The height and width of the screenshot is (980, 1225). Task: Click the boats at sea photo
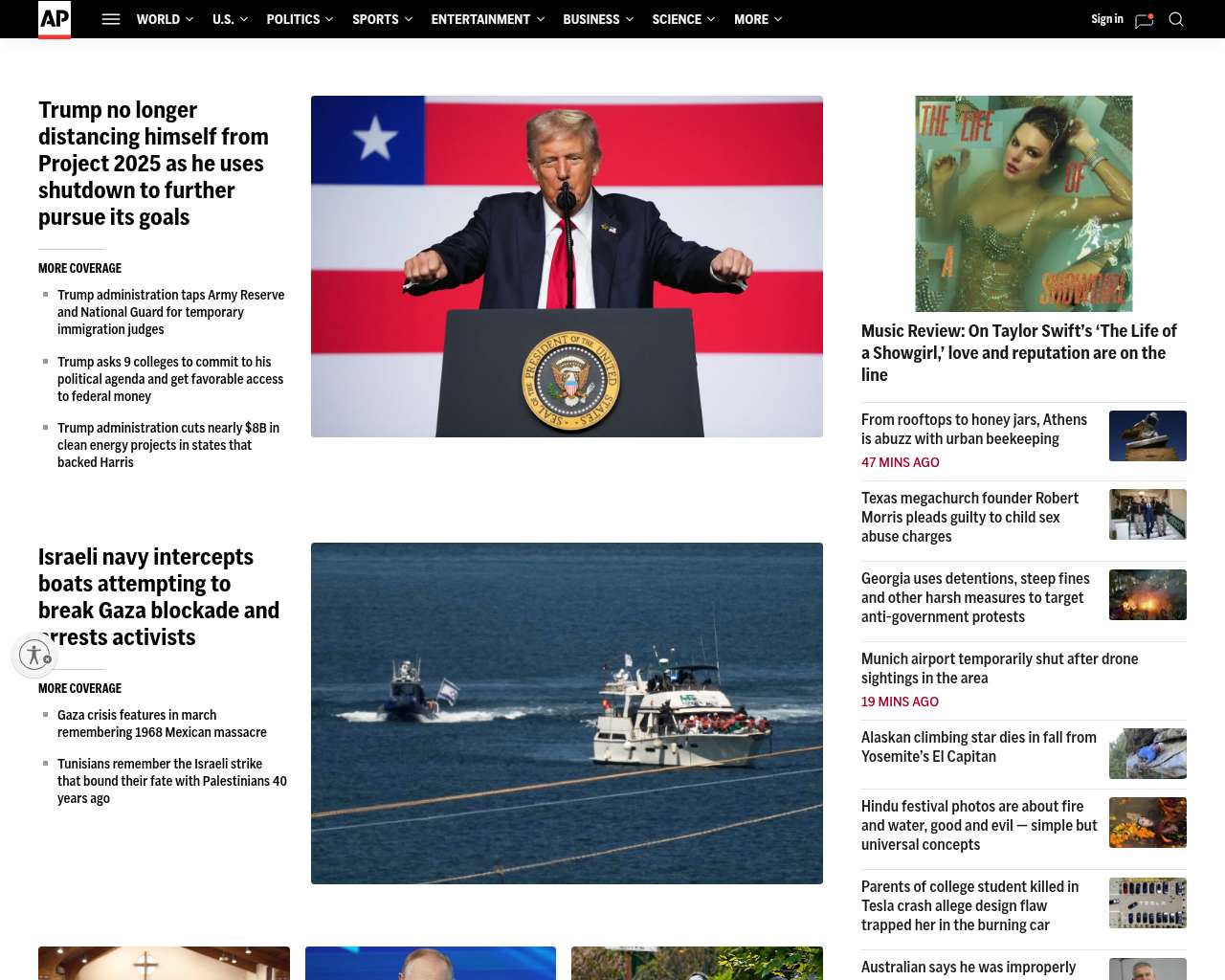[567, 713]
